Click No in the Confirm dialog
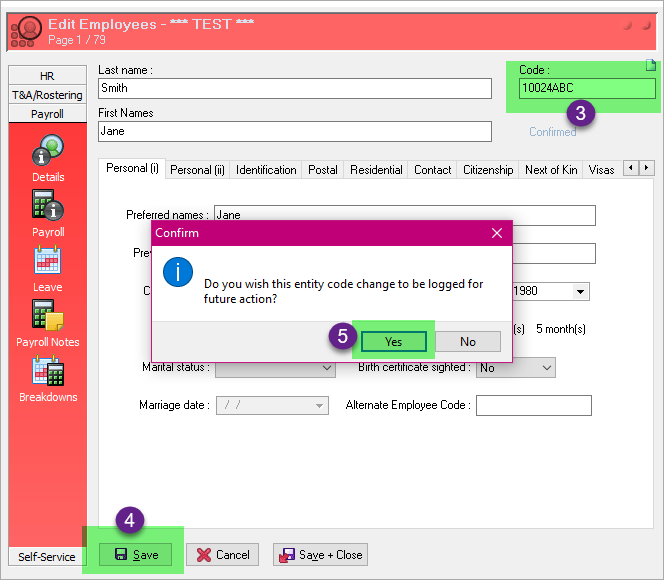The image size is (664, 580). [x=468, y=342]
